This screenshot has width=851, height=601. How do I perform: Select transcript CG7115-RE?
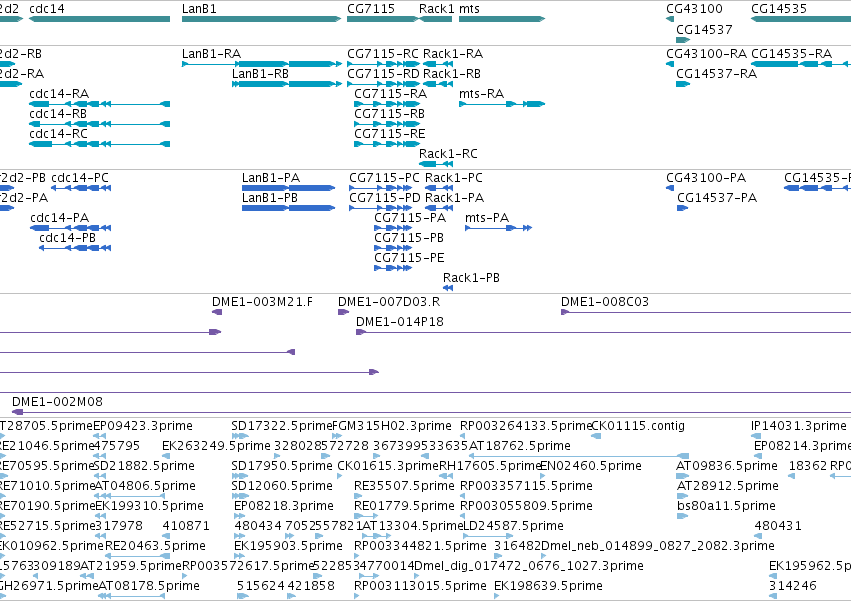pyautogui.click(x=387, y=144)
